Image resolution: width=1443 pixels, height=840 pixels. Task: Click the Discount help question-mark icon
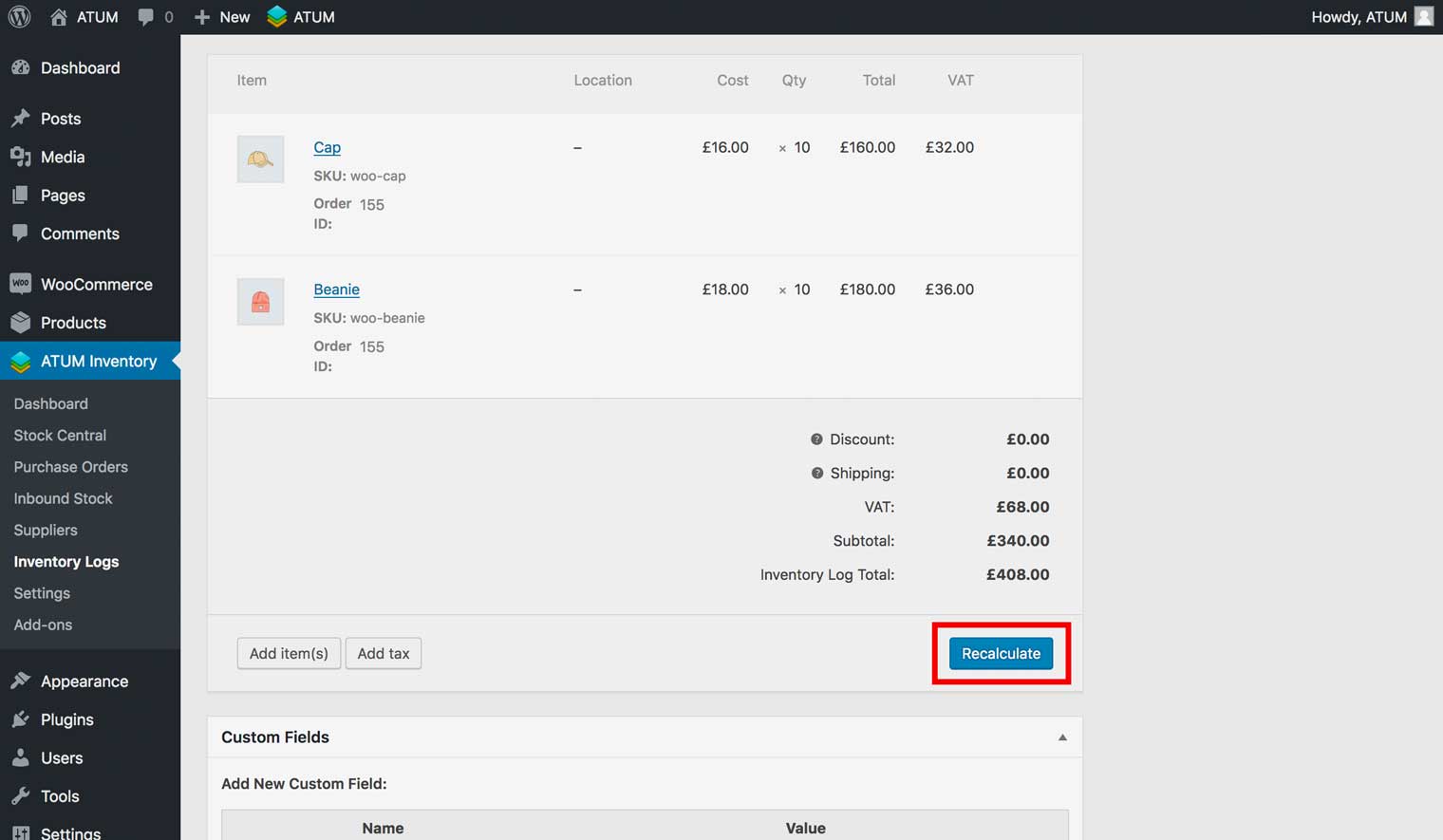816,439
